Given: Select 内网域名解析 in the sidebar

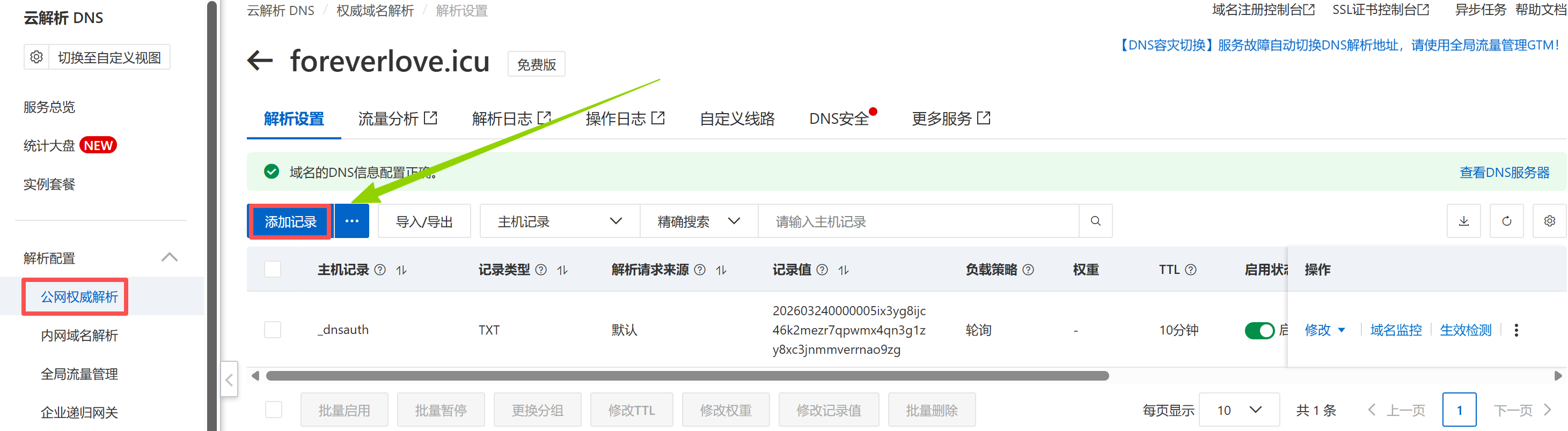Looking at the screenshot, I should (79, 335).
